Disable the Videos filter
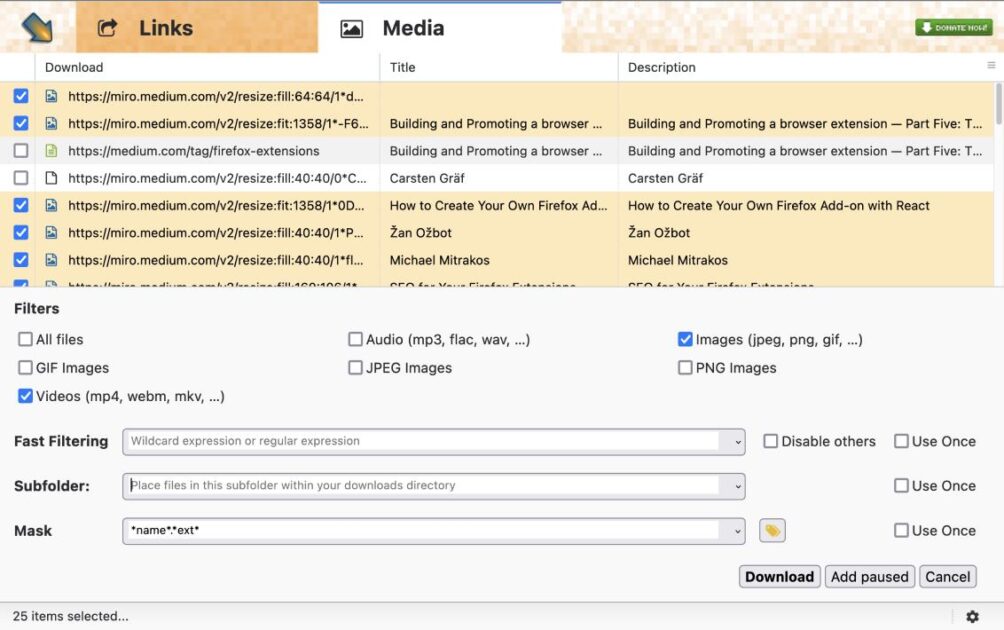1004x630 pixels. [x=25, y=395]
